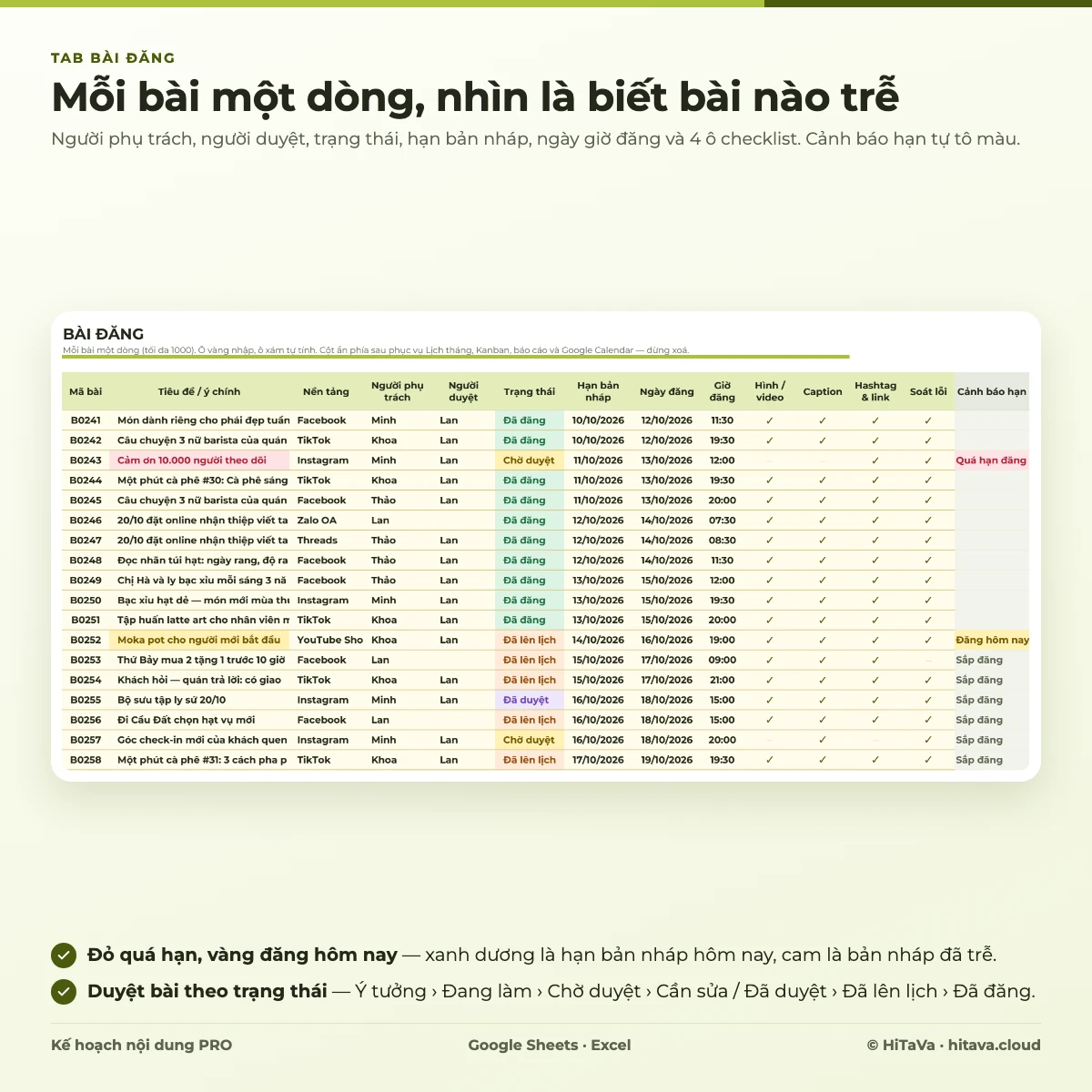Click "Sắp đăng" warning in row B0253
This screenshot has height=1092, width=1092.
click(992, 661)
